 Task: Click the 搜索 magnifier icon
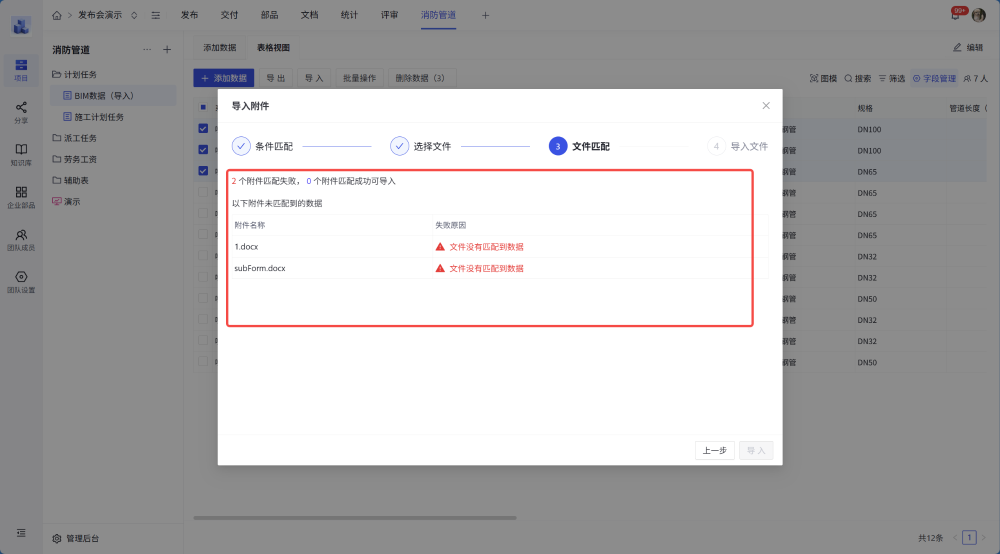849,78
